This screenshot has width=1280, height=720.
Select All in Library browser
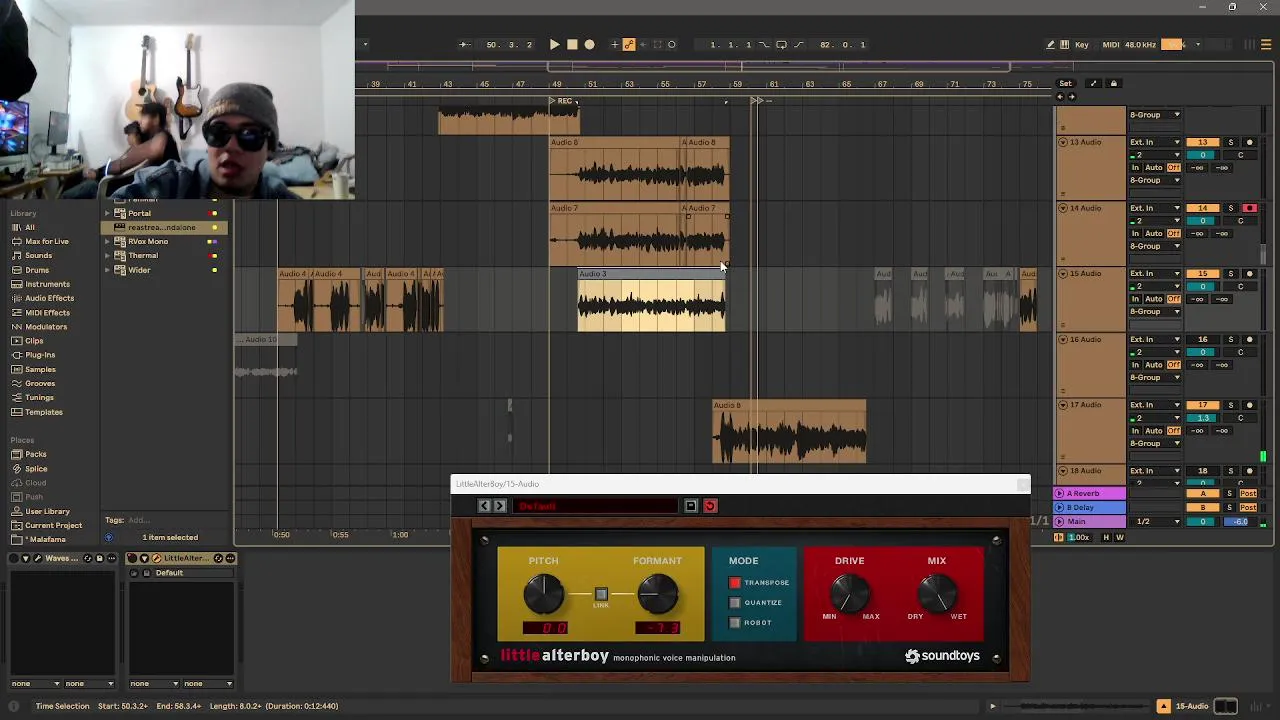pyautogui.click(x=30, y=227)
